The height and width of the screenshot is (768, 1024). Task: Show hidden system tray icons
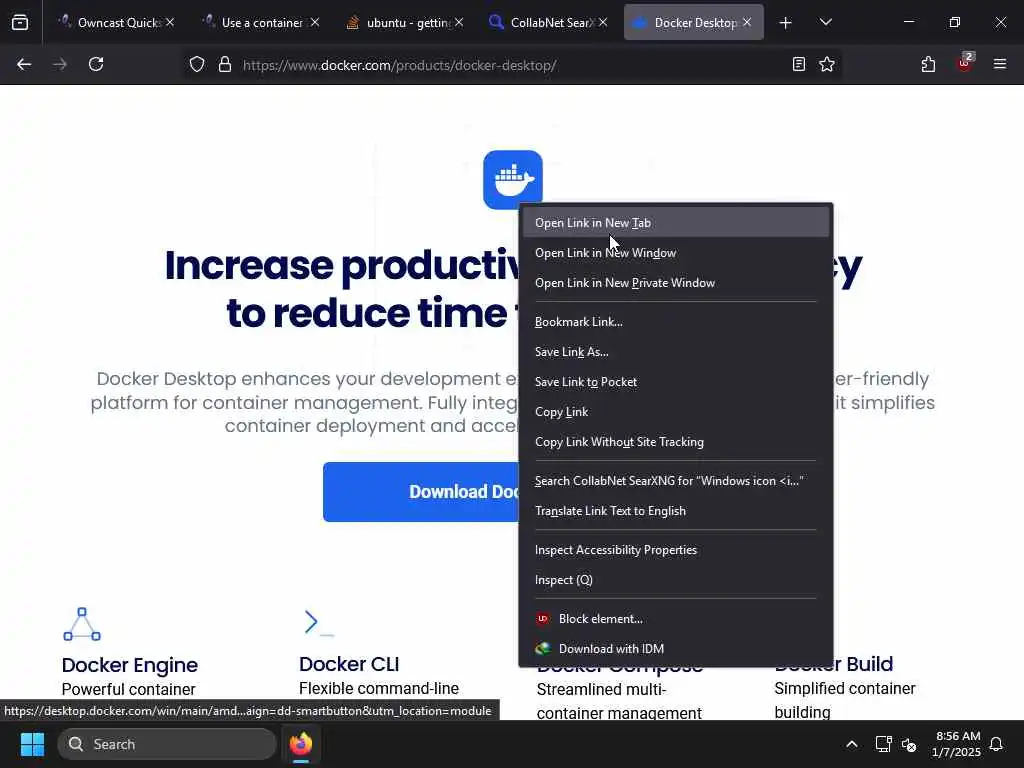tap(852, 744)
